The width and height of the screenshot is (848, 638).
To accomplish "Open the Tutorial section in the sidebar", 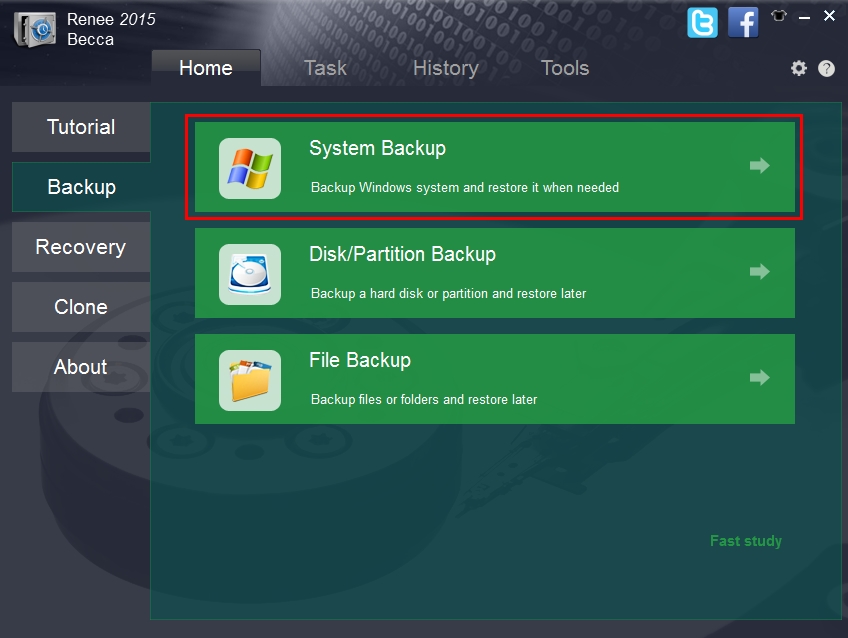I will click(x=80, y=127).
